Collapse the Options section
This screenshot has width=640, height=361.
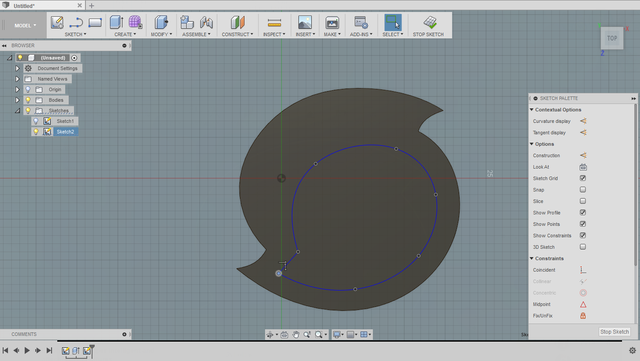tap(531, 144)
